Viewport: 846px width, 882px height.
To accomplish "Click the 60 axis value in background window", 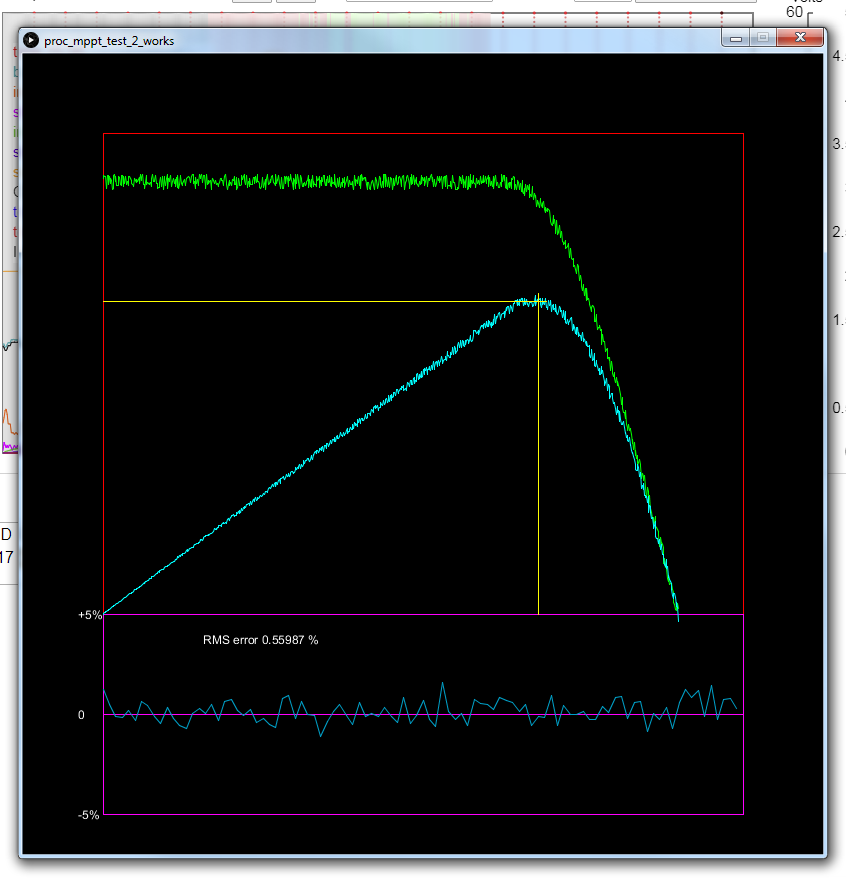I will [795, 12].
